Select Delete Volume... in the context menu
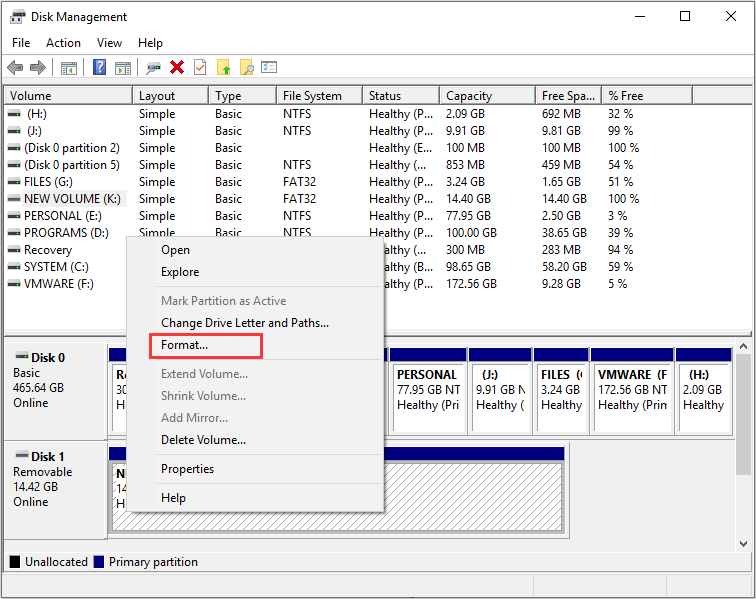The height and width of the screenshot is (599, 756). [x=203, y=440]
